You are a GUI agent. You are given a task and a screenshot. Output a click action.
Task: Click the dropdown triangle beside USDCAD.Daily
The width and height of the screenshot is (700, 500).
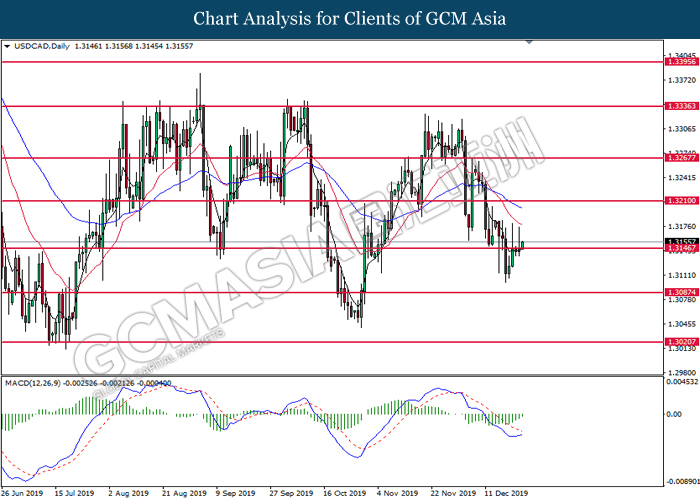point(7,46)
